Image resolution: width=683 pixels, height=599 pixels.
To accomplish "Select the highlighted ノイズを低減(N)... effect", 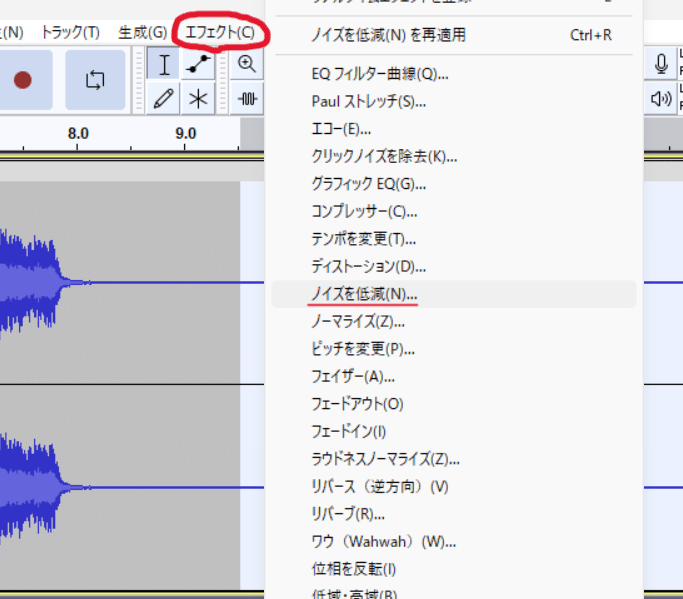I will (453, 294).
